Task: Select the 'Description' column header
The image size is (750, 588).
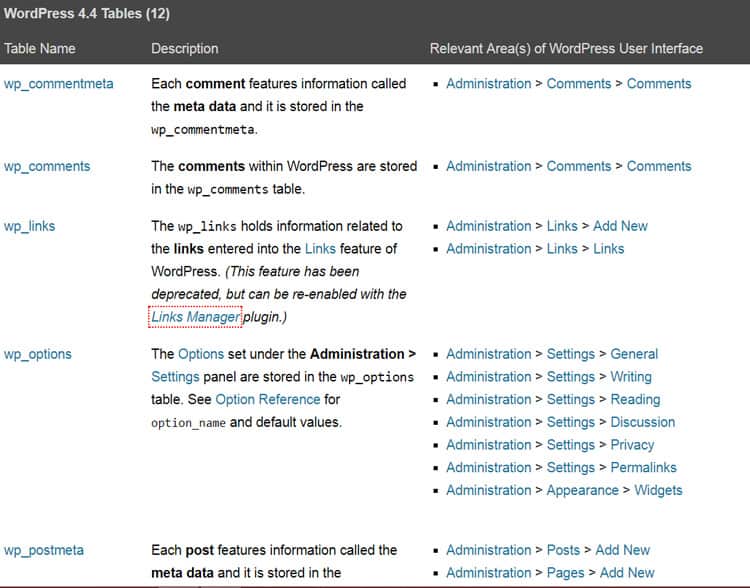Action: 185,49
